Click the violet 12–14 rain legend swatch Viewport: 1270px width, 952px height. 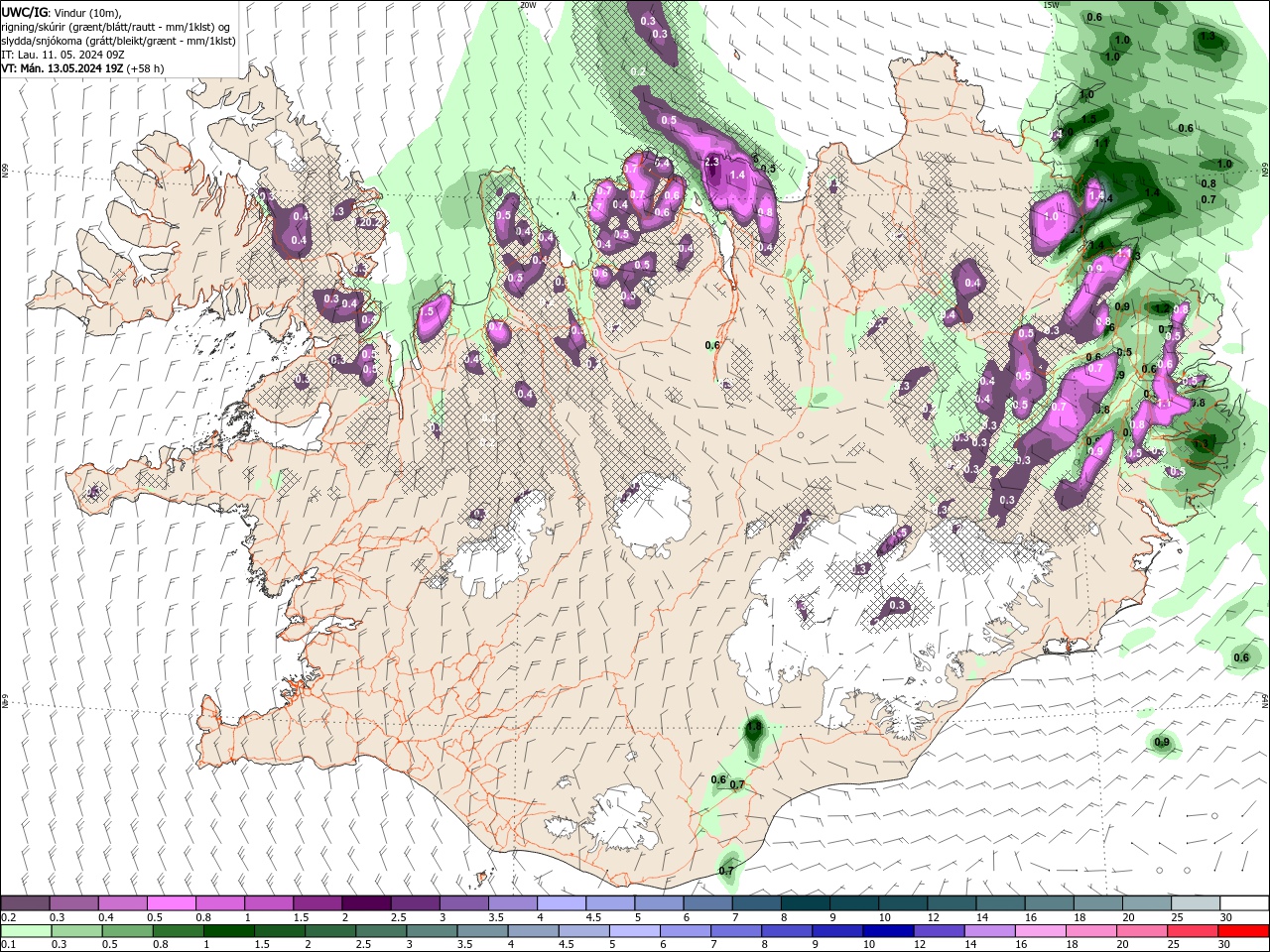point(939,931)
